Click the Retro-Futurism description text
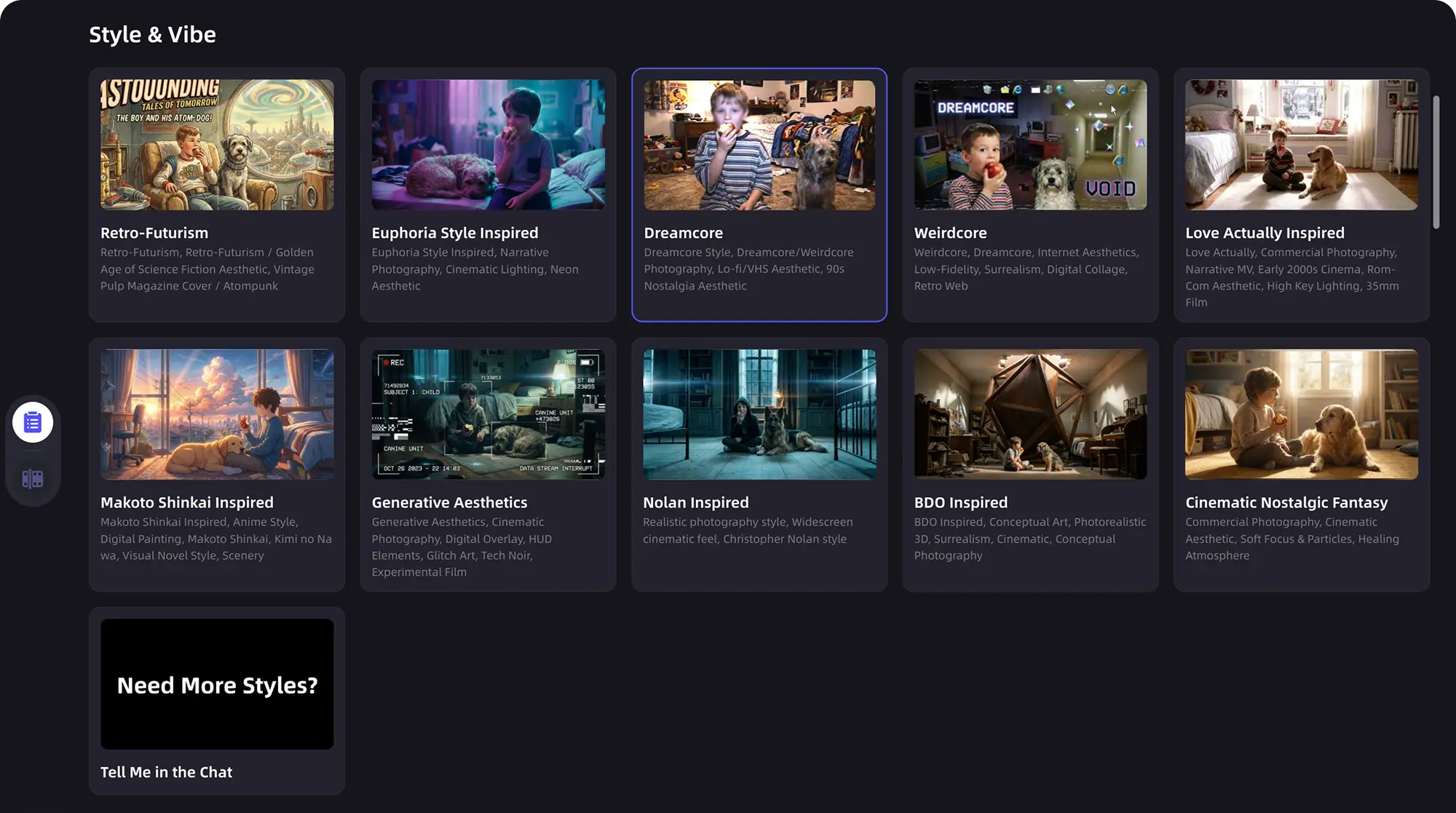This screenshot has height=813, width=1456. [x=207, y=269]
